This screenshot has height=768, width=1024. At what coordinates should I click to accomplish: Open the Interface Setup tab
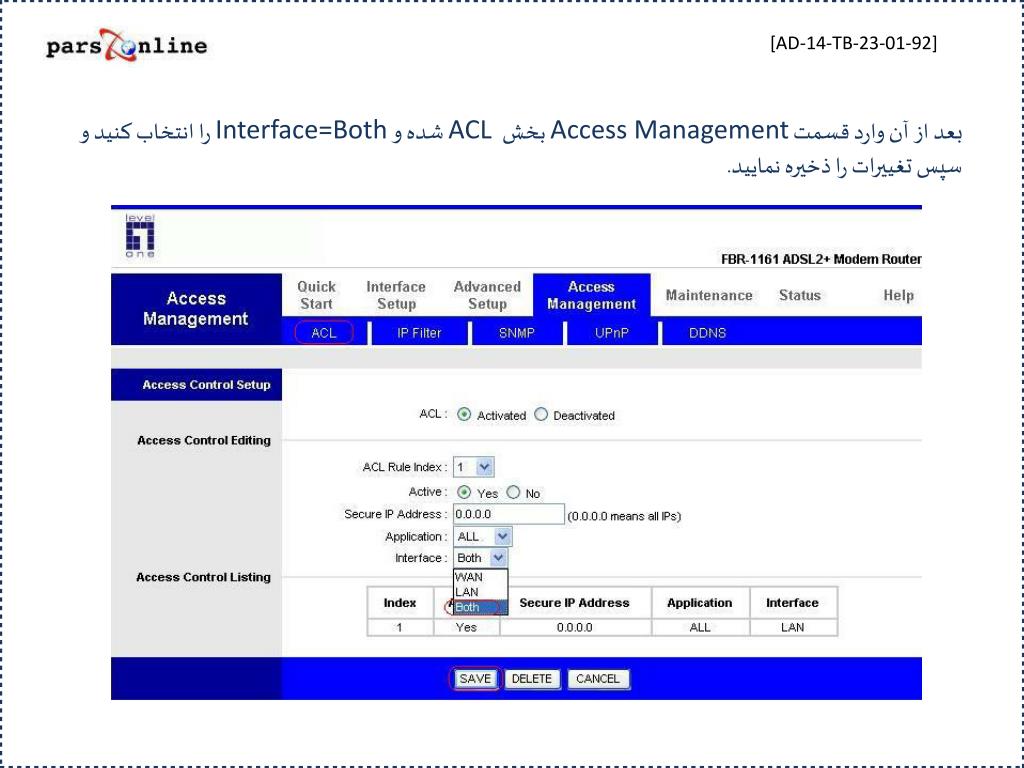[396, 295]
